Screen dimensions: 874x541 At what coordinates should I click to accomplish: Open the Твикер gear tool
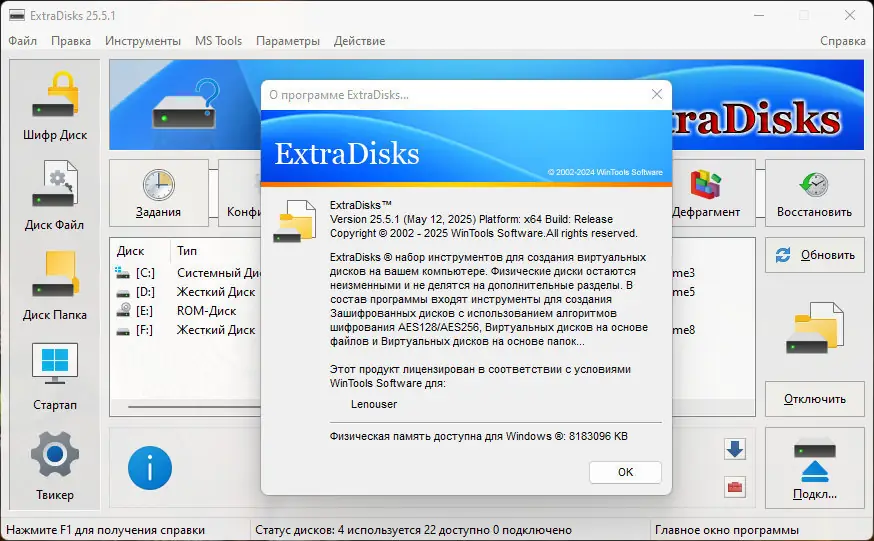pos(55,466)
